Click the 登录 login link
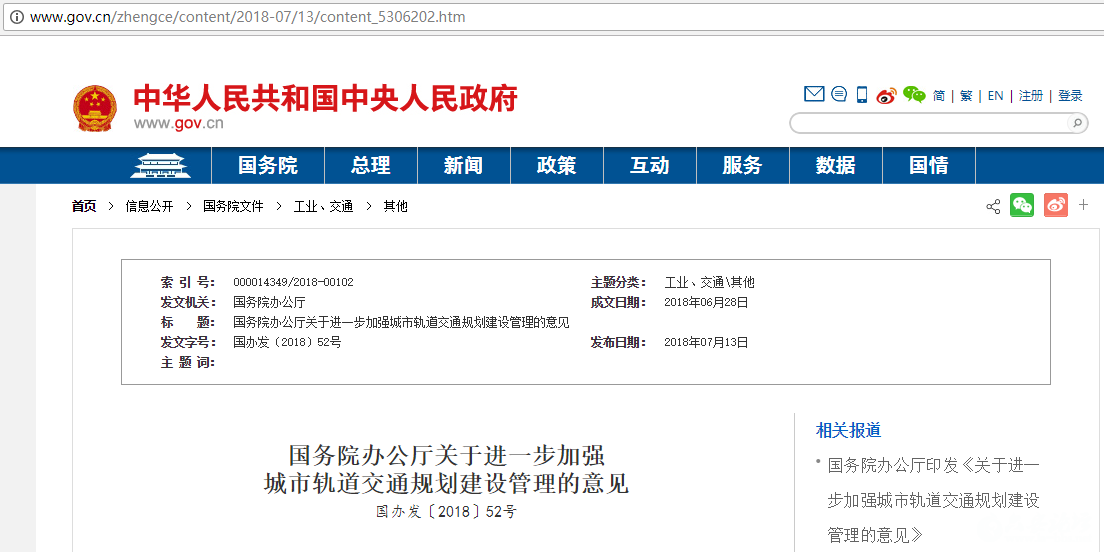 tap(1070, 96)
